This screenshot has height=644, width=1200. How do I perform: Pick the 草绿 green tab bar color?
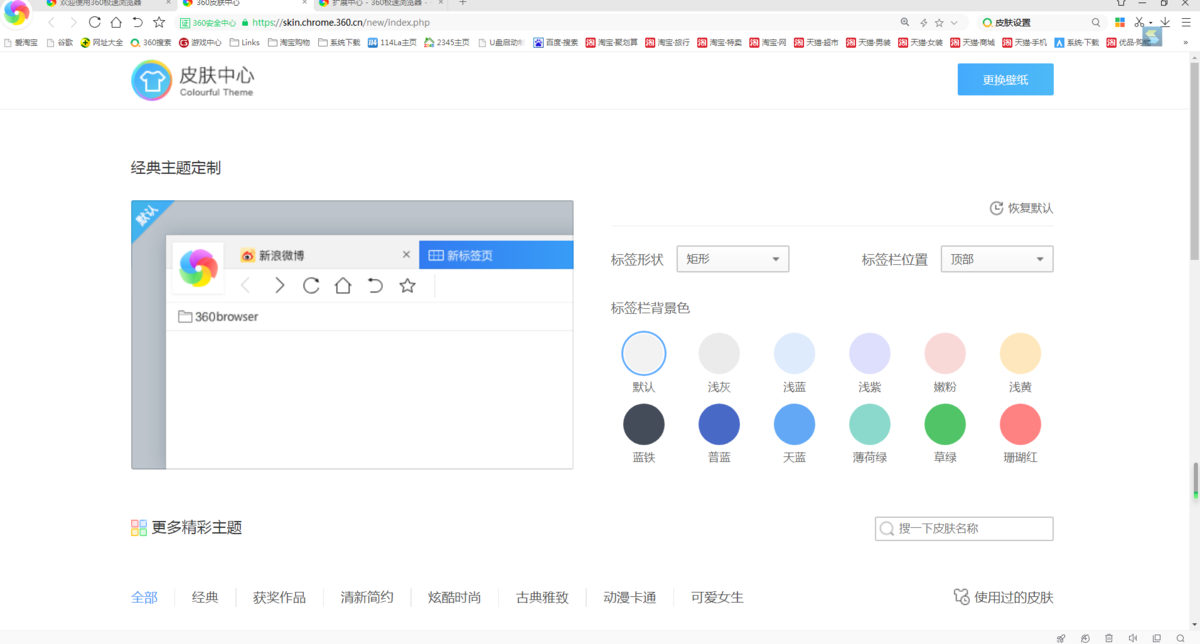[945, 425]
